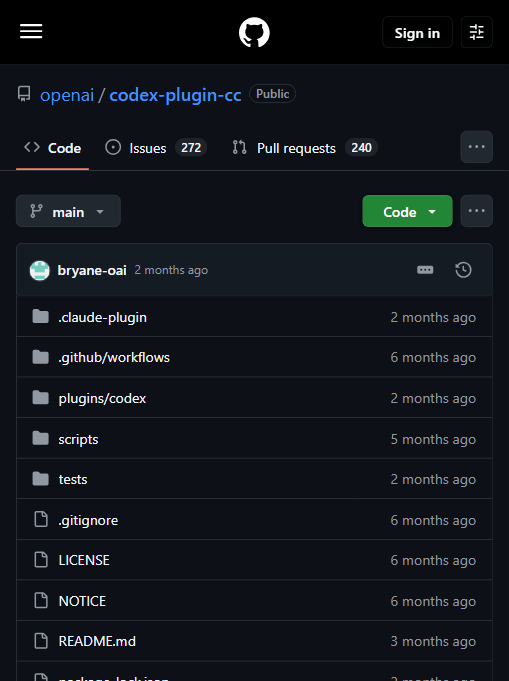
Task: Click '2 months ago' in plugins/codex row
Action: click(x=433, y=398)
